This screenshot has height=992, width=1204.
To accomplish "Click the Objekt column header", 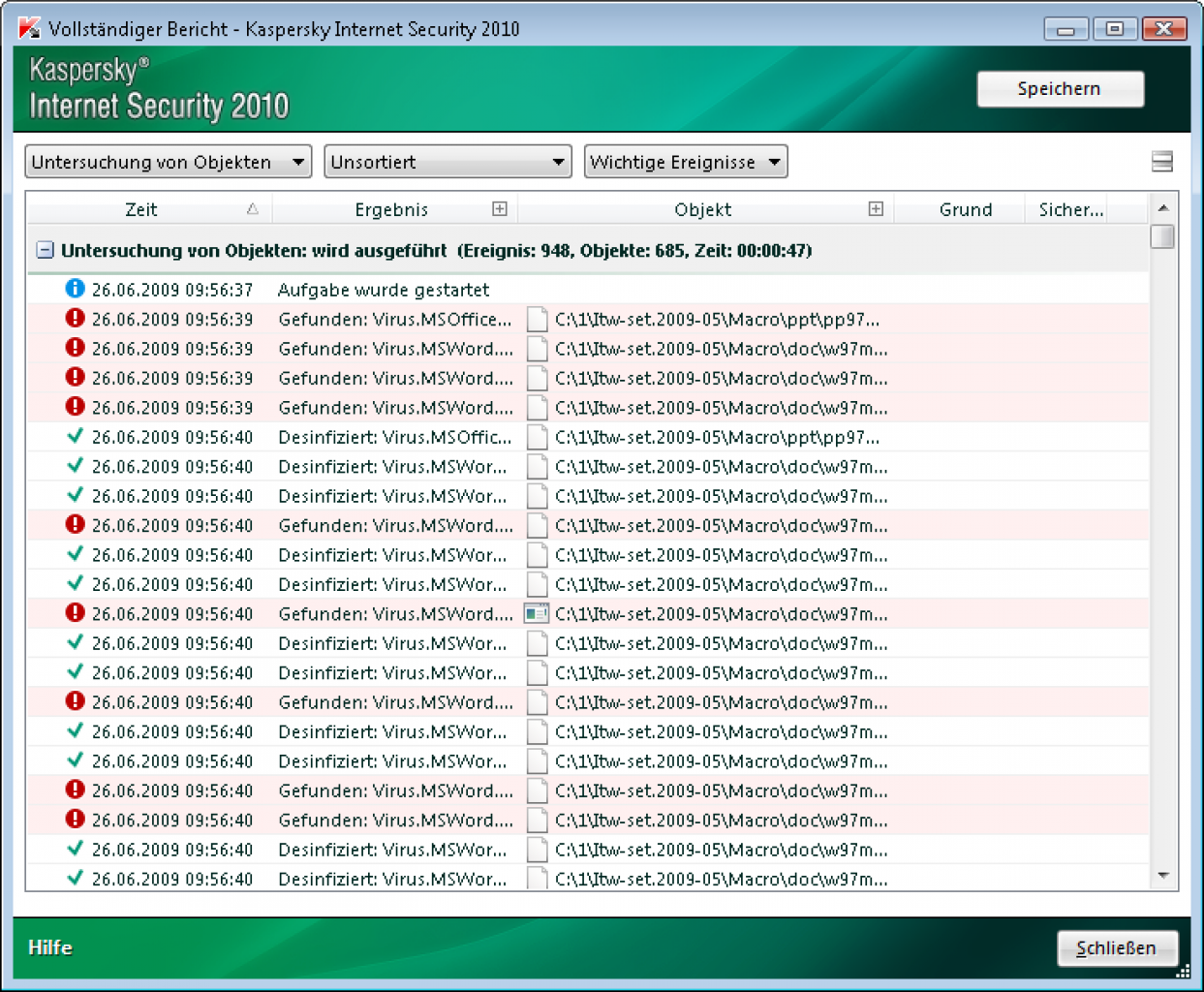I will (703, 209).
